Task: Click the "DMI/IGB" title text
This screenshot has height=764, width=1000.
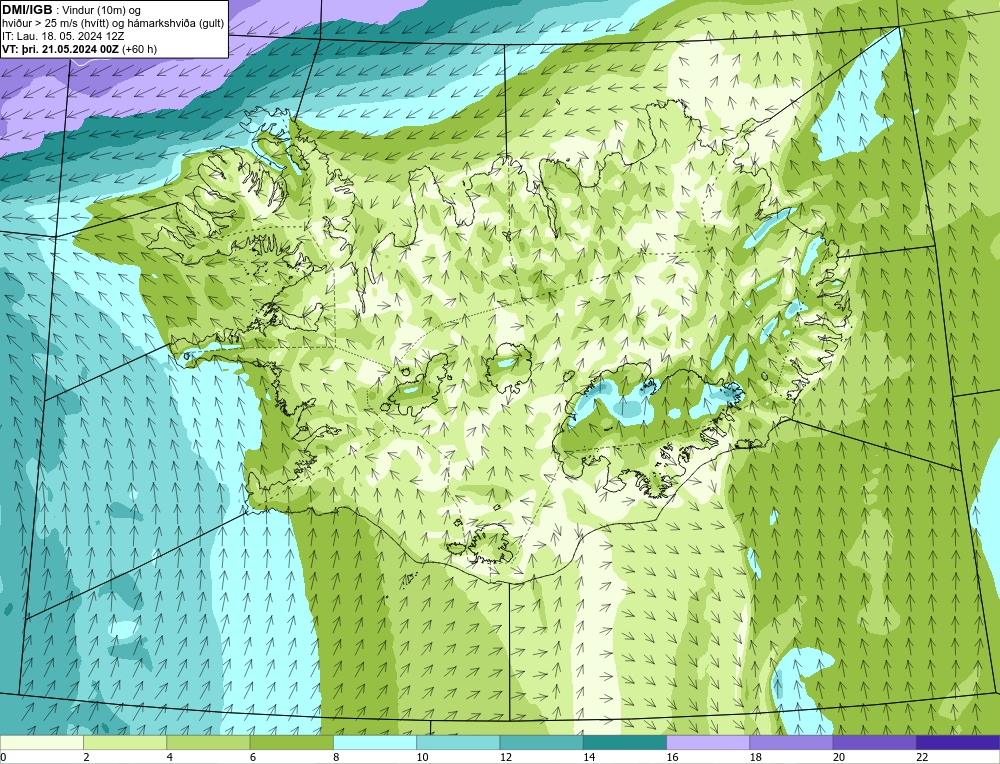Action: tap(27, 10)
